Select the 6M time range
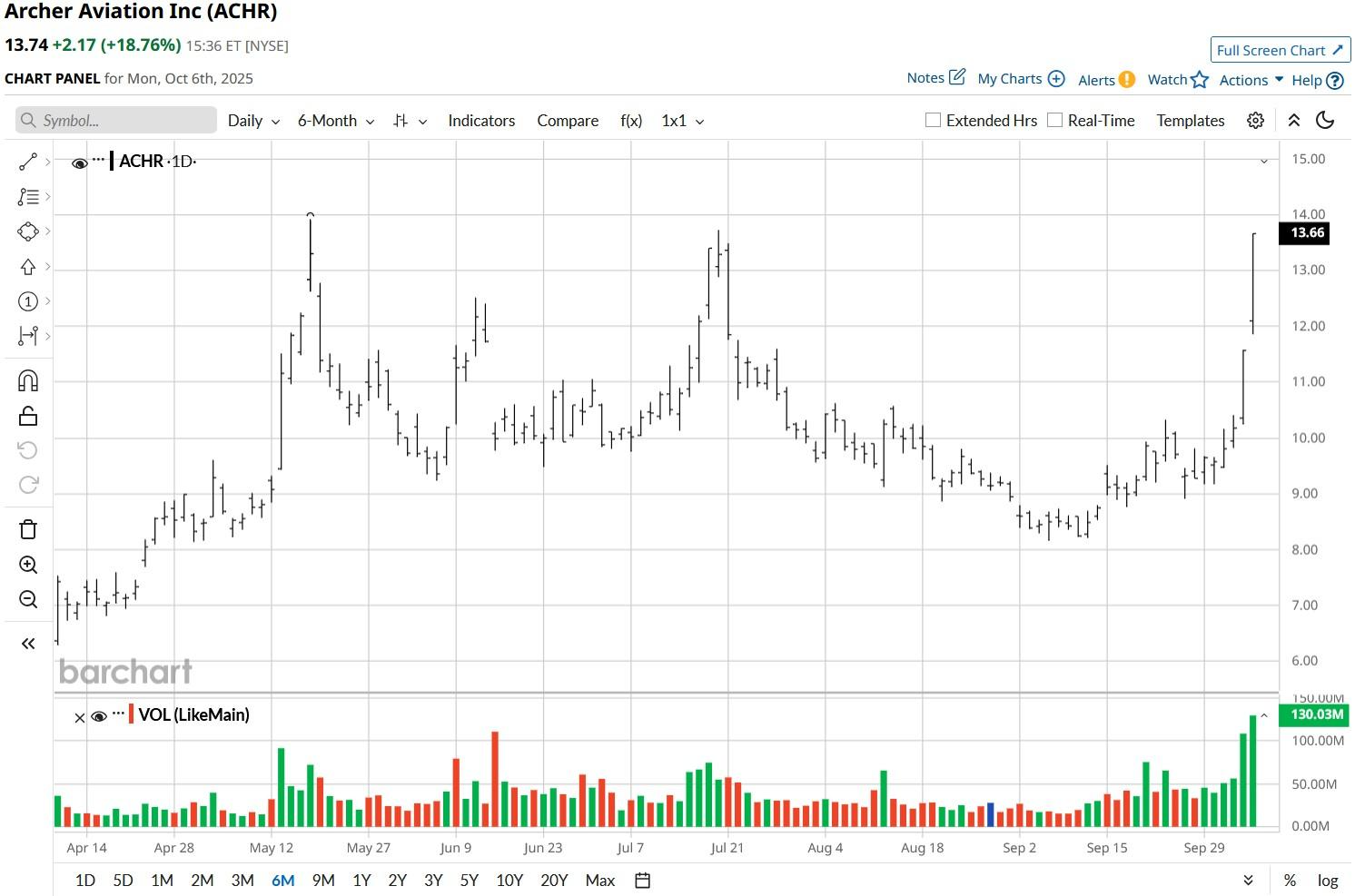The height and width of the screenshot is (896, 1355). [283, 881]
